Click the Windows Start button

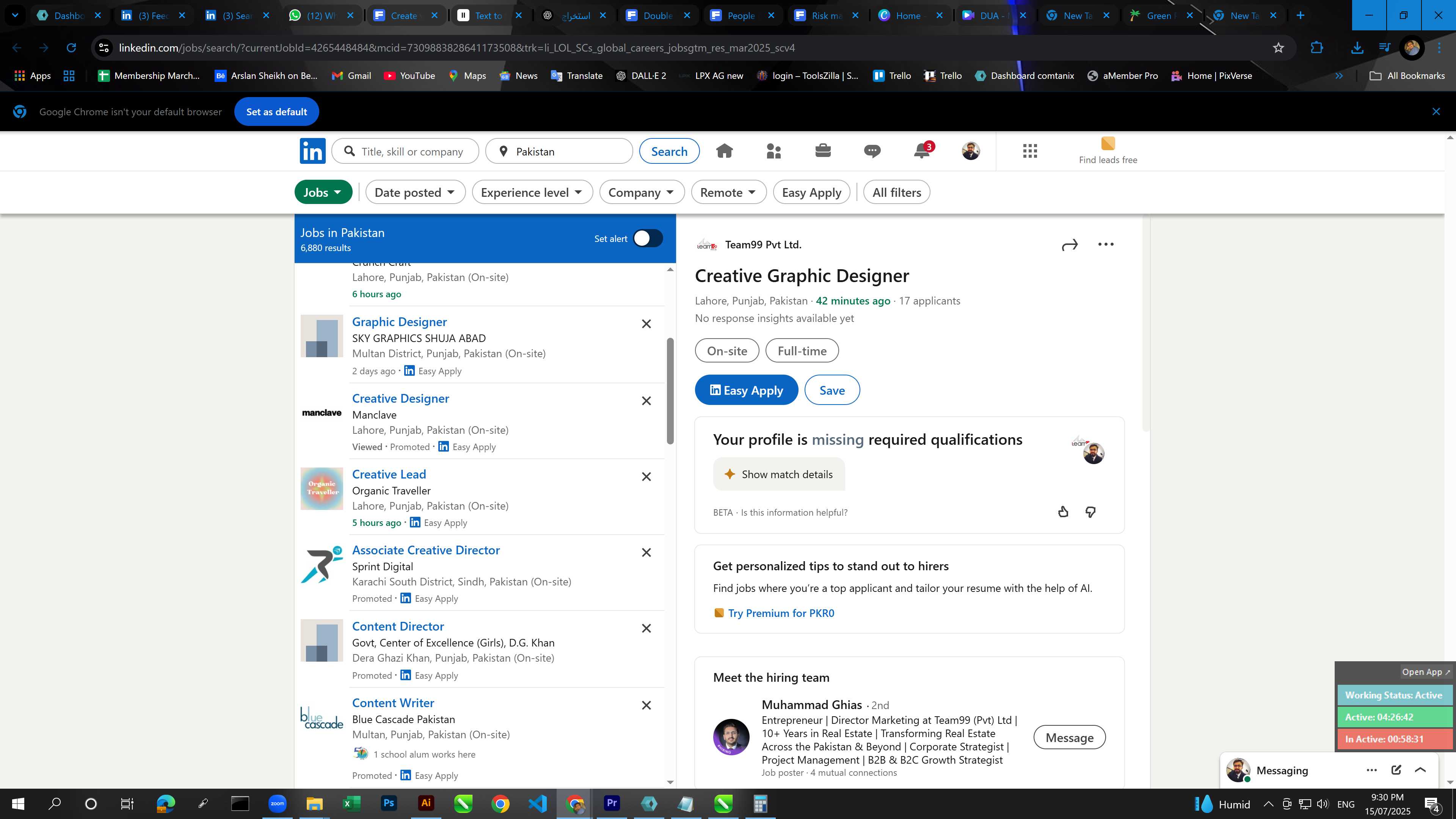tap(18, 803)
